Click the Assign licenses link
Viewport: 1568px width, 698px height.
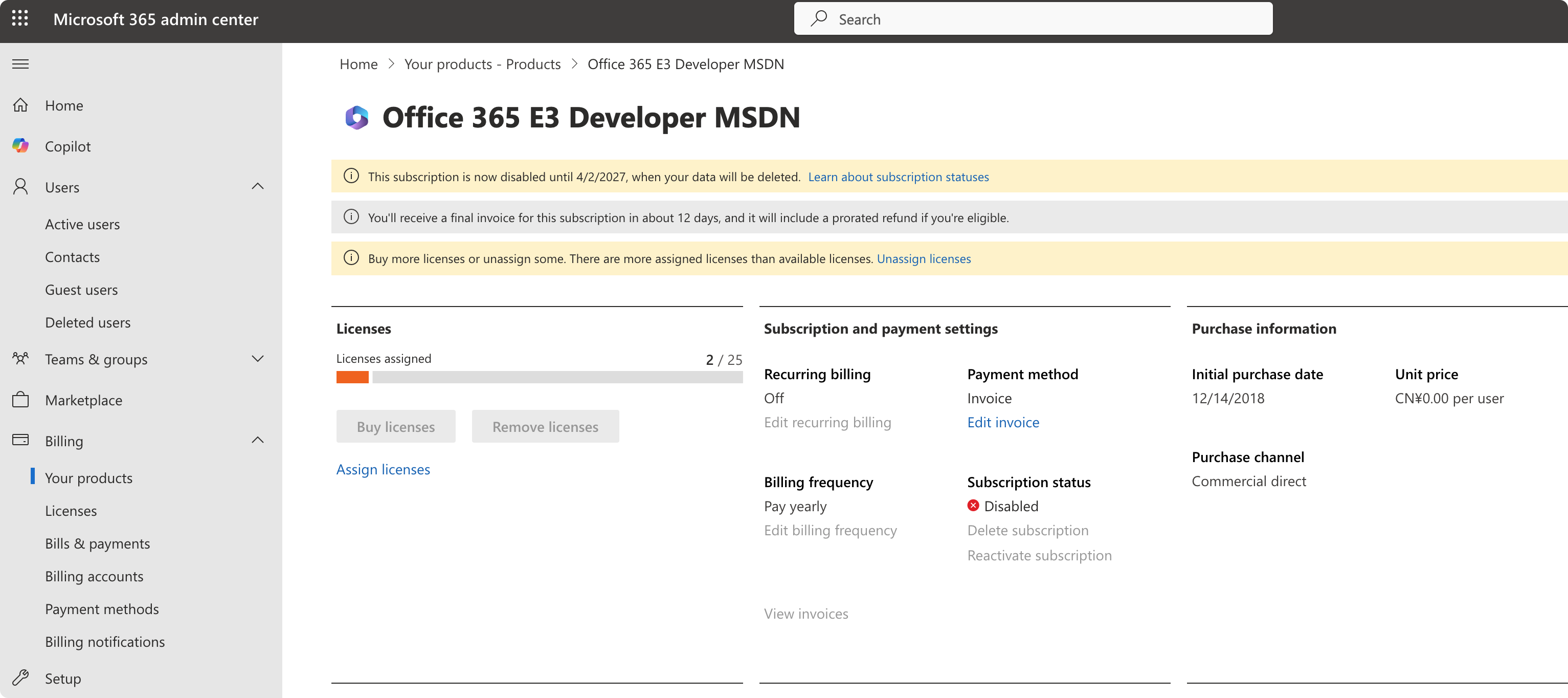click(383, 470)
